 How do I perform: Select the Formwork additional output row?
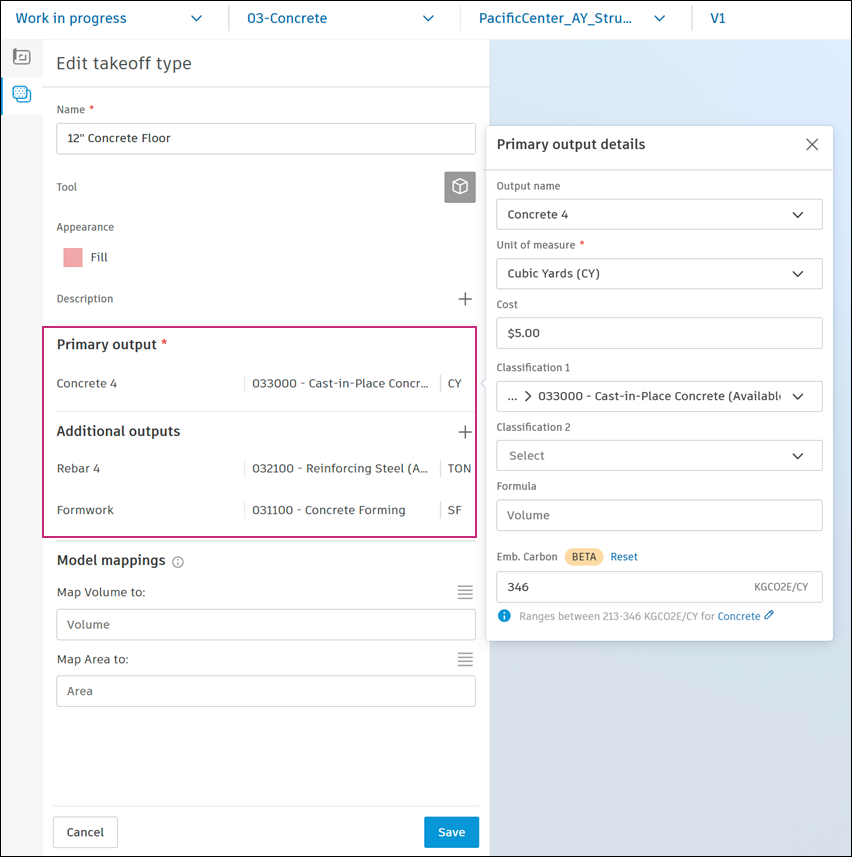[x=260, y=510]
